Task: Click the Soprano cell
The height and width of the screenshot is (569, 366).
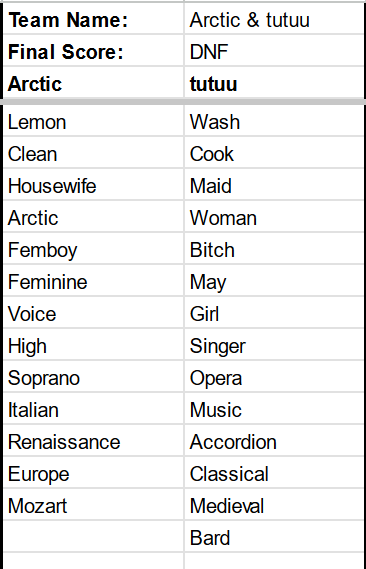Action: (x=94, y=377)
